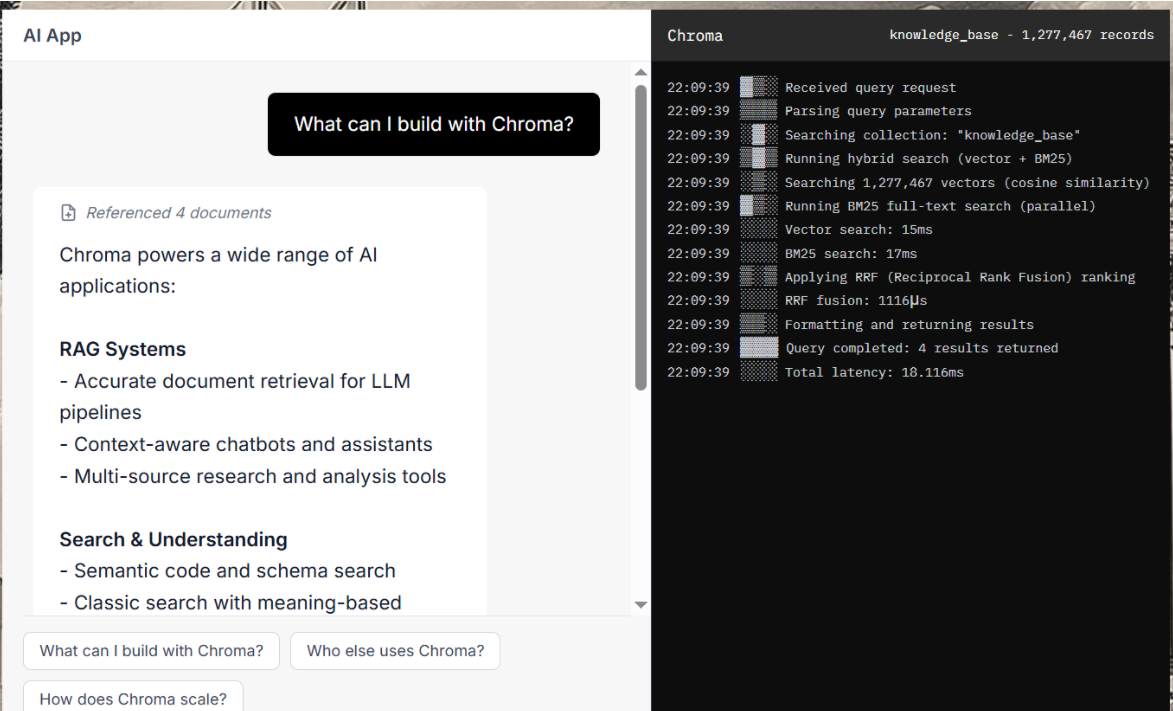Open the 'Referenced 4 documents' link
This screenshot has height=711, width=1173.
[178, 213]
